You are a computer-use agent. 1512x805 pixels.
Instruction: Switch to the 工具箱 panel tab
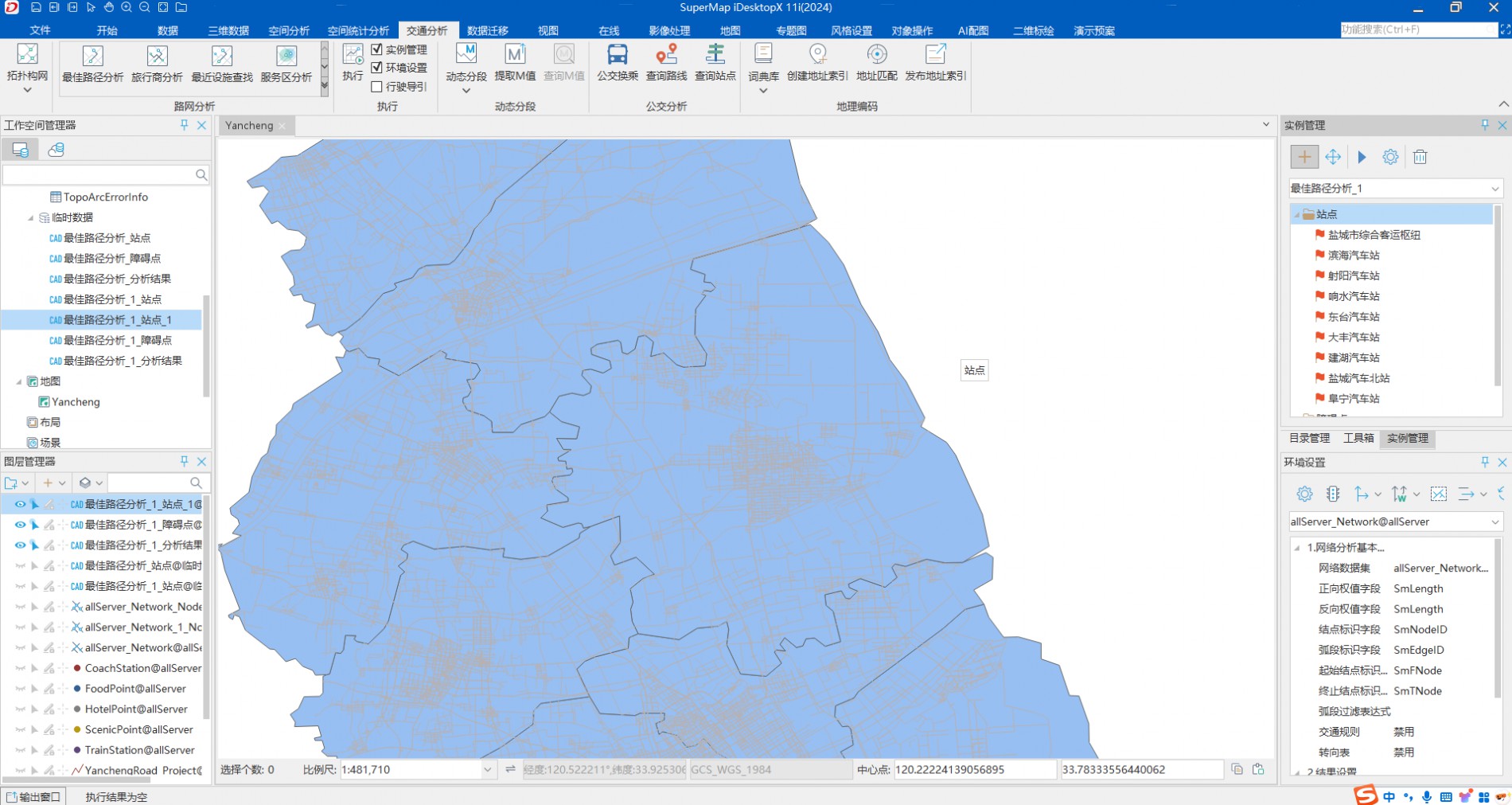tap(1358, 438)
